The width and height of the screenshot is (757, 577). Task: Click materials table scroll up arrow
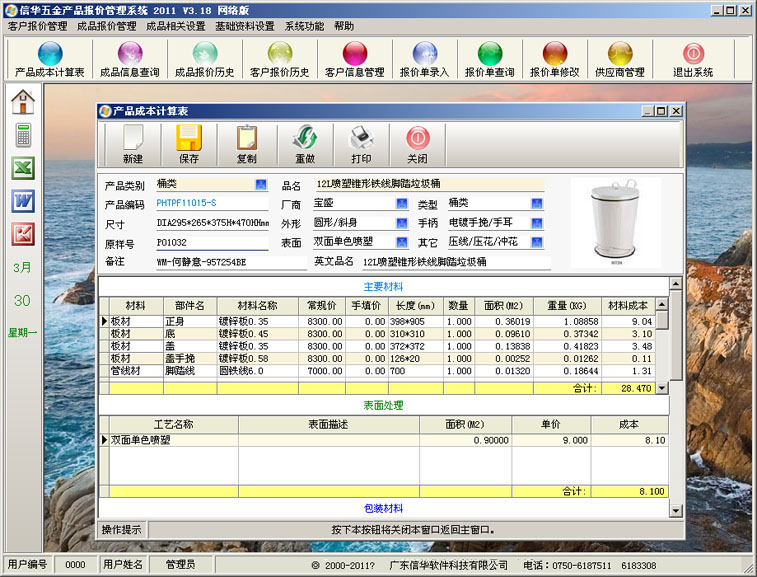pyautogui.click(x=662, y=304)
